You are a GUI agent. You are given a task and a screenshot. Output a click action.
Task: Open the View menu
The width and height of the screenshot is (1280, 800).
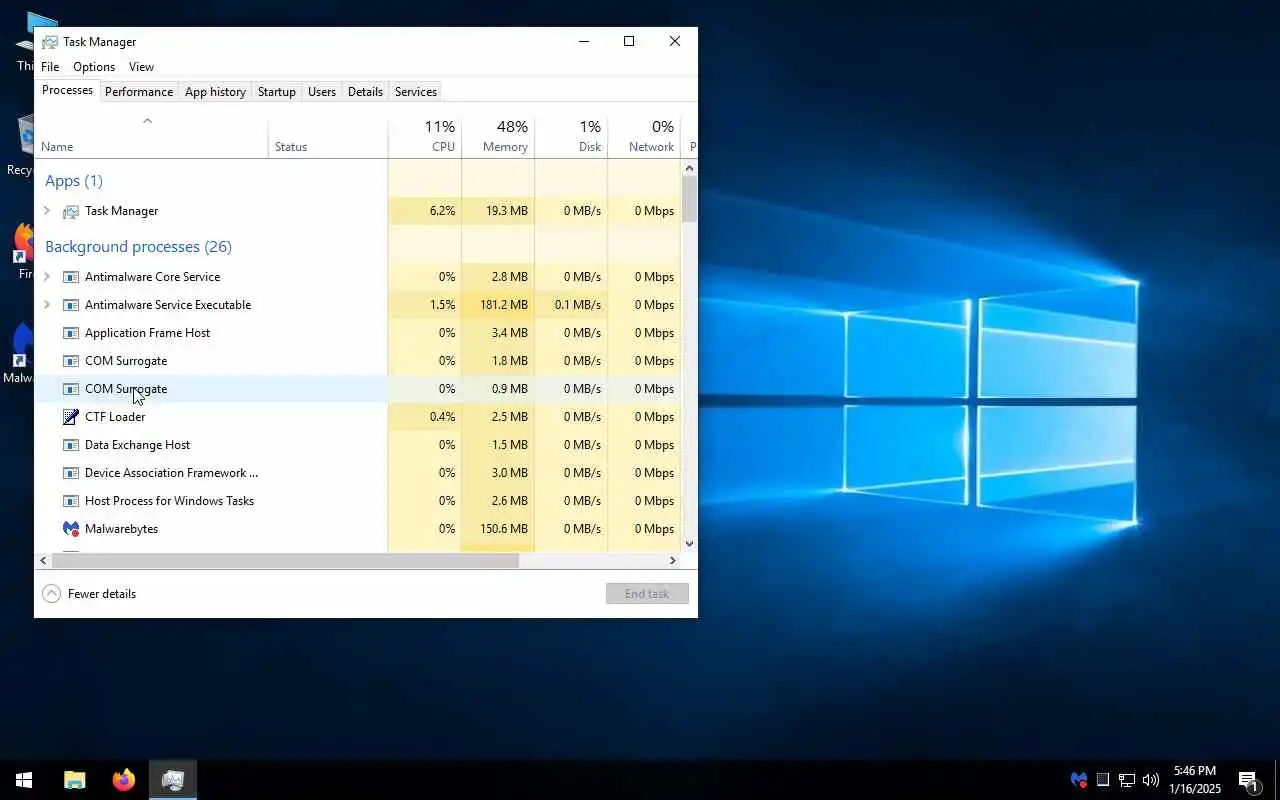[141, 67]
